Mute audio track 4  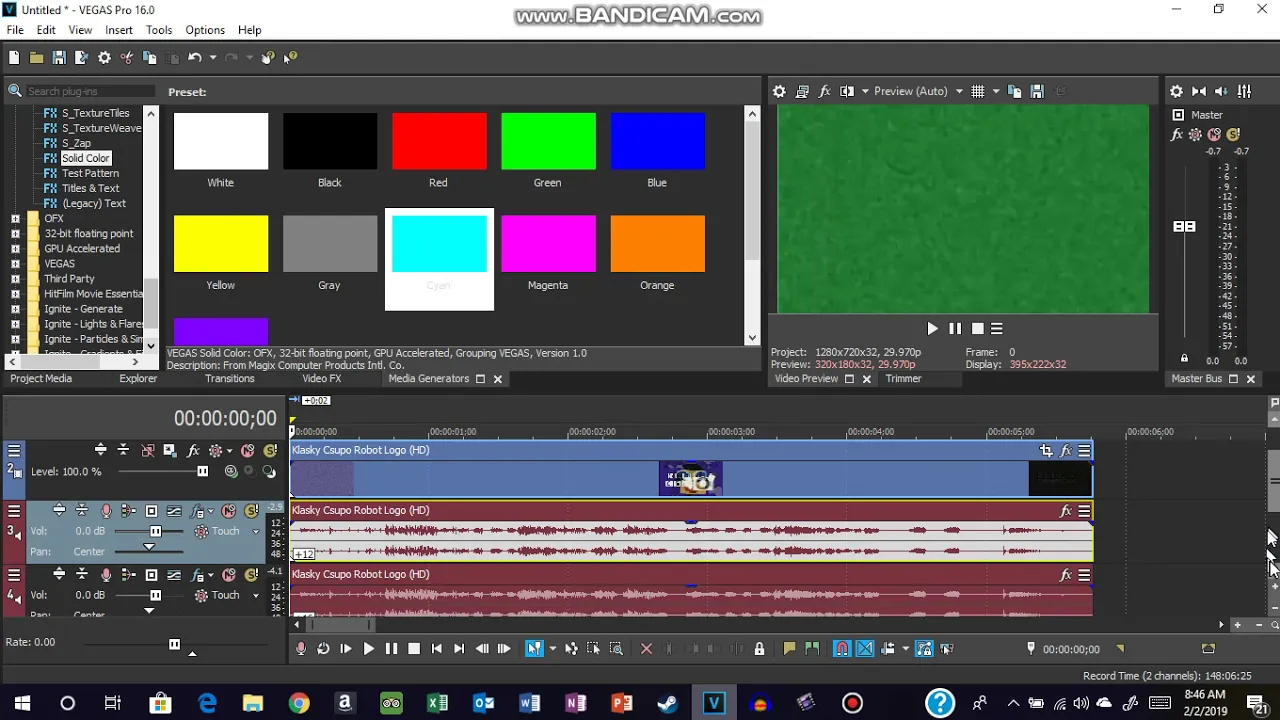tap(229, 575)
